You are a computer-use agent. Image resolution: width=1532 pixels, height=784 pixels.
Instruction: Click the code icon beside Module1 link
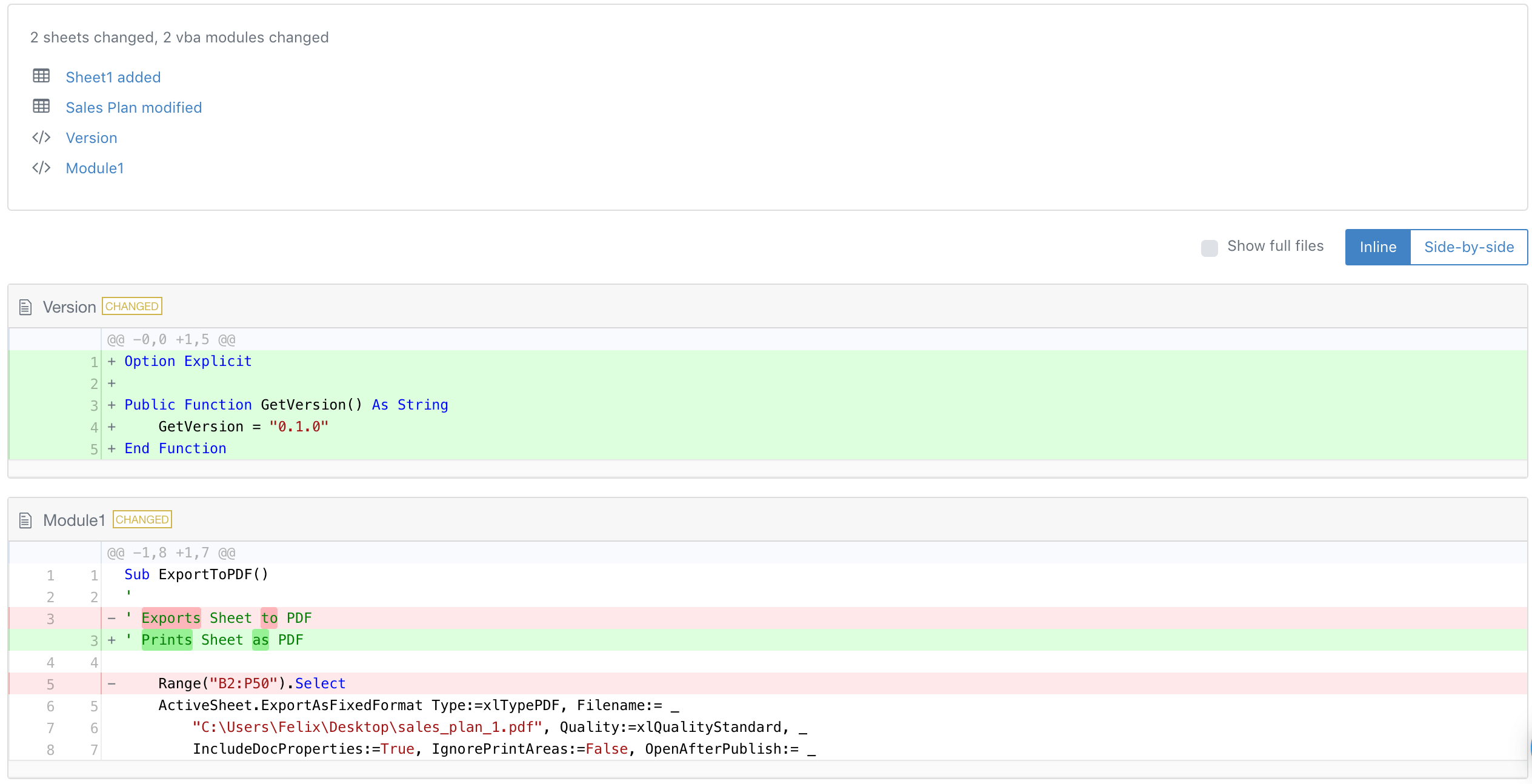pyautogui.click(x=41, y=168)
